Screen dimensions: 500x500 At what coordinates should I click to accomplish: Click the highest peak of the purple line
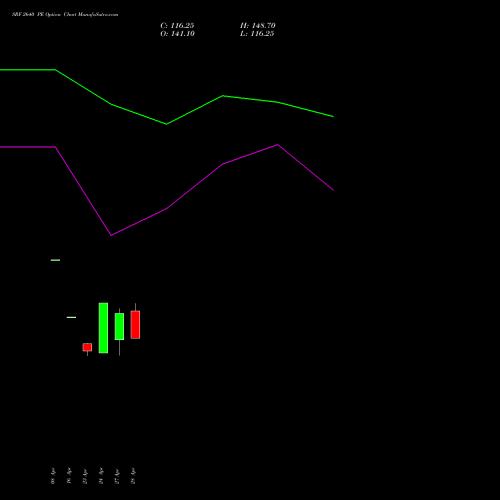coord(278,145)
